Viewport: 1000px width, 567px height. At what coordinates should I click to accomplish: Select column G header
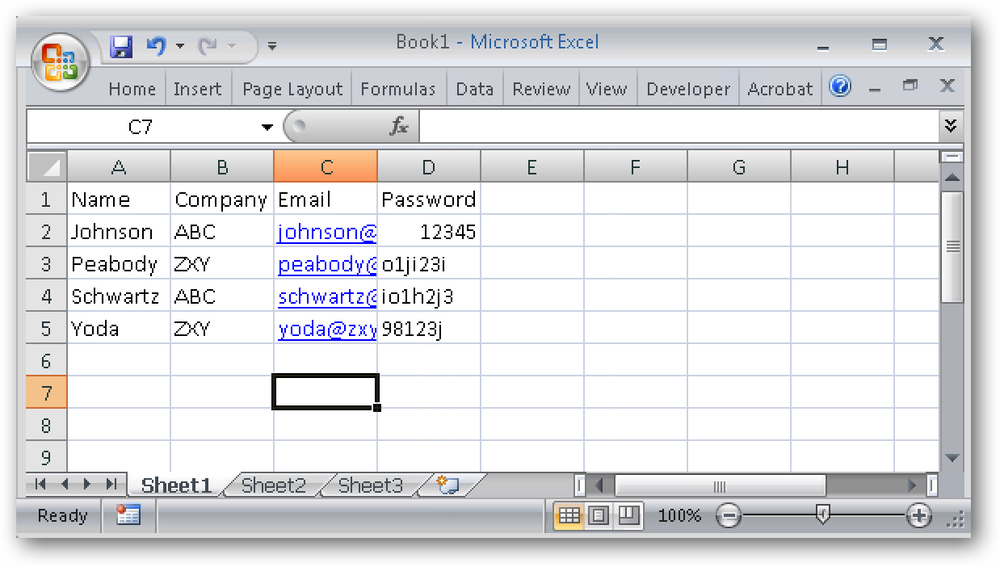739,167
